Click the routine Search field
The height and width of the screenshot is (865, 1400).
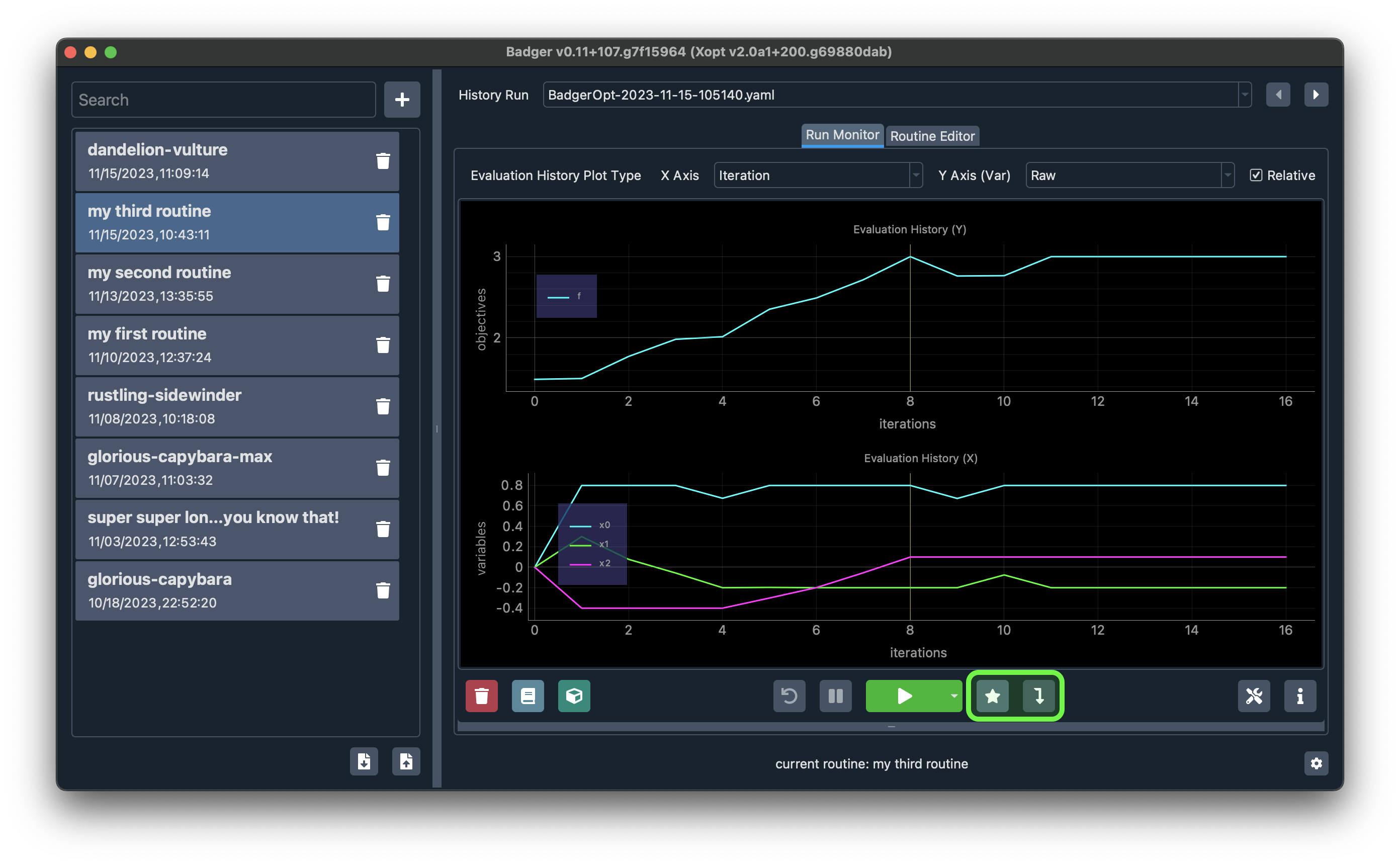224,100
